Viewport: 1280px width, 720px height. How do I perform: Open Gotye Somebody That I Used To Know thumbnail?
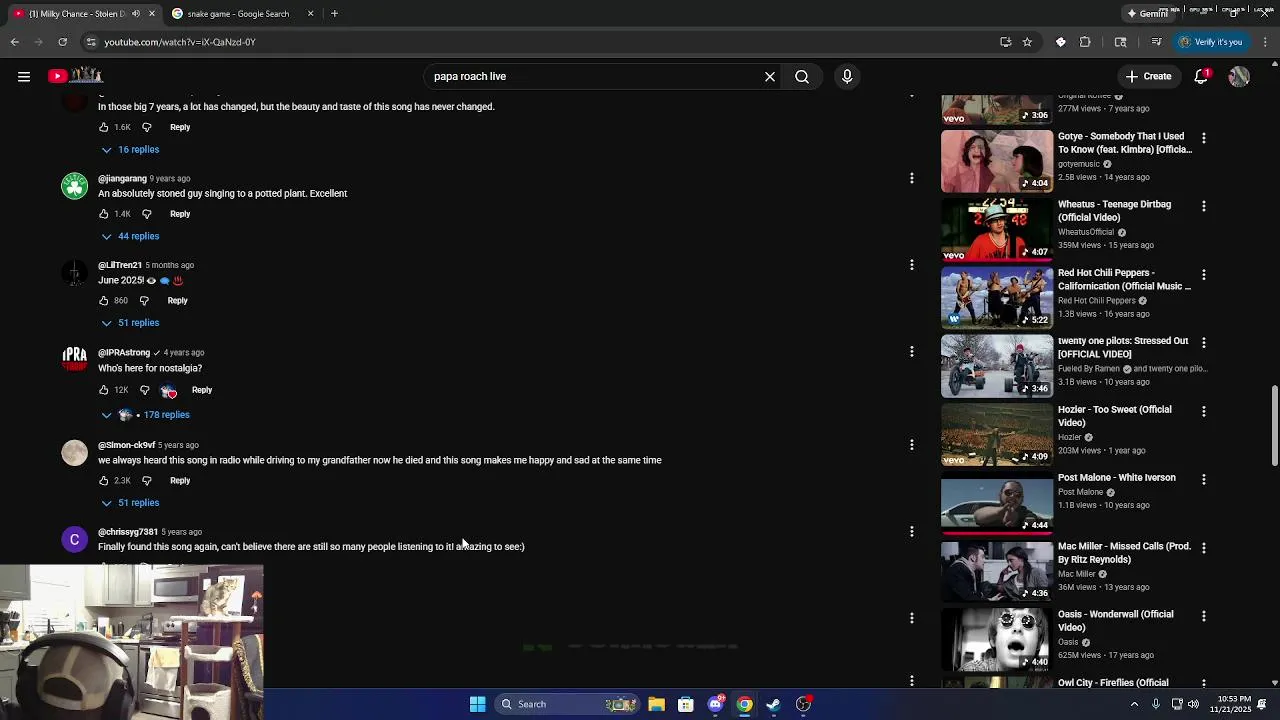coord(996,161)
